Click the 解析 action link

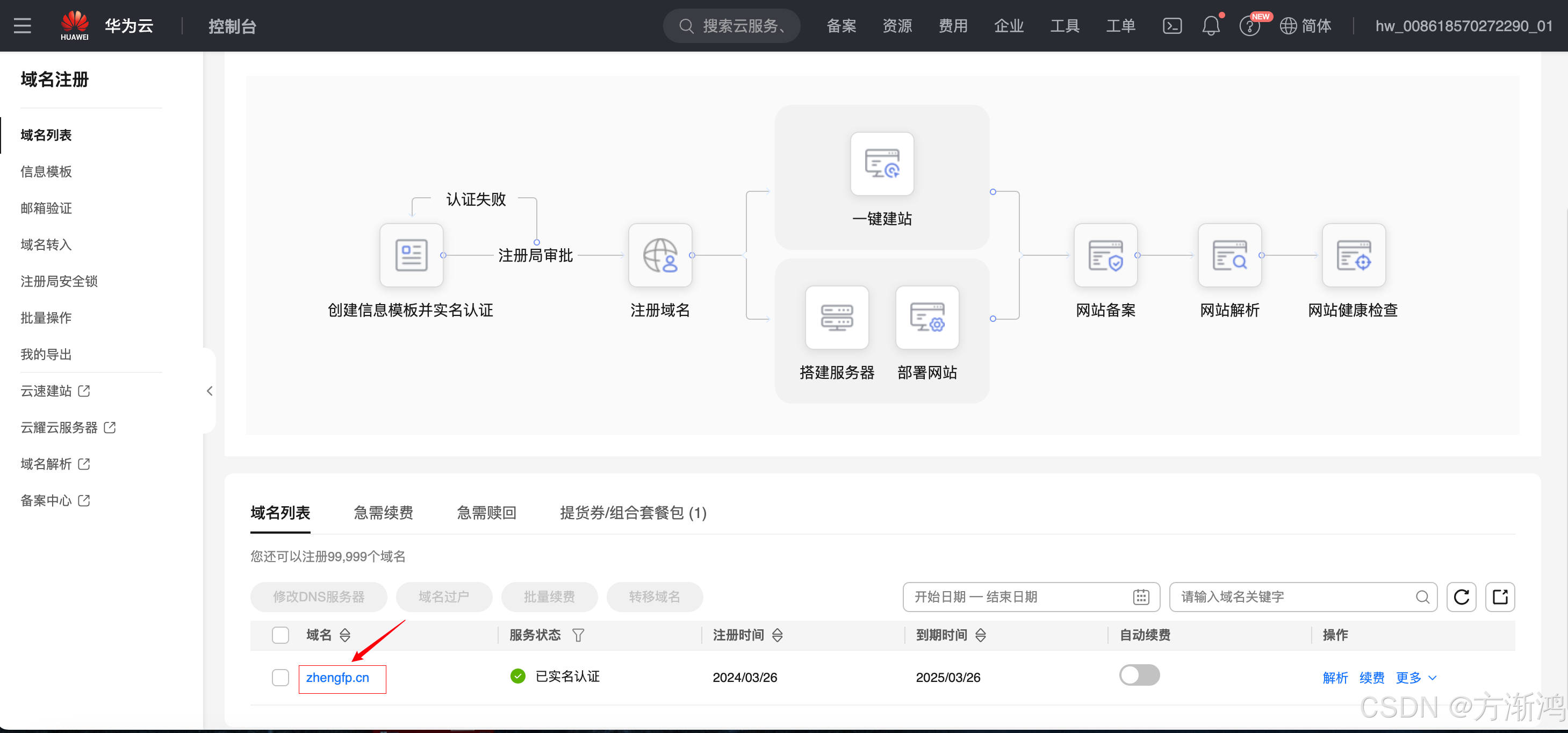pos(1335,678)
